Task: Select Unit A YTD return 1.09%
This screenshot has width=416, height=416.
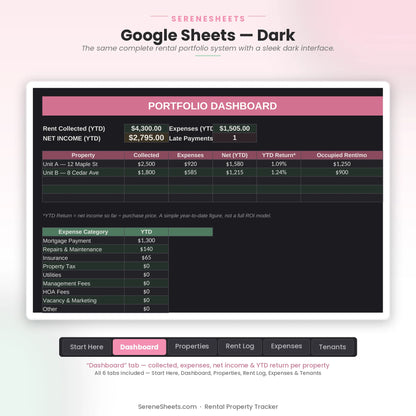Action: (279, 164)
